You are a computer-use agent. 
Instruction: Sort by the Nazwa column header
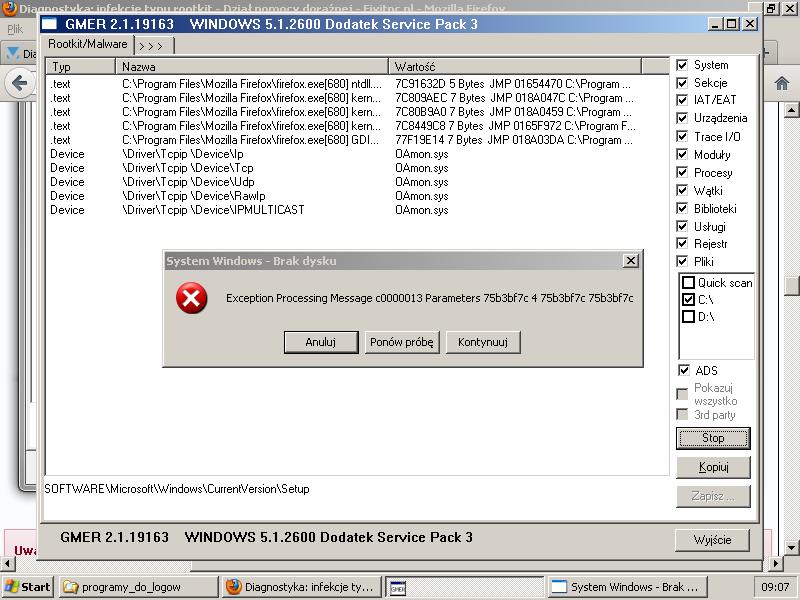tap(252, 67)
